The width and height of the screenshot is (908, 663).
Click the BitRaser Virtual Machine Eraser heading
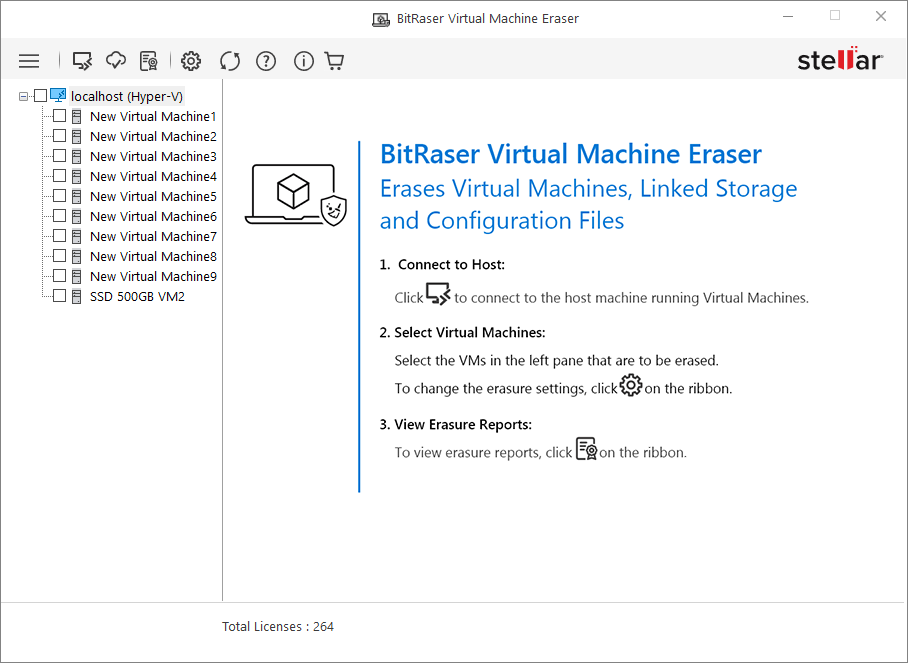pos(570,154)
